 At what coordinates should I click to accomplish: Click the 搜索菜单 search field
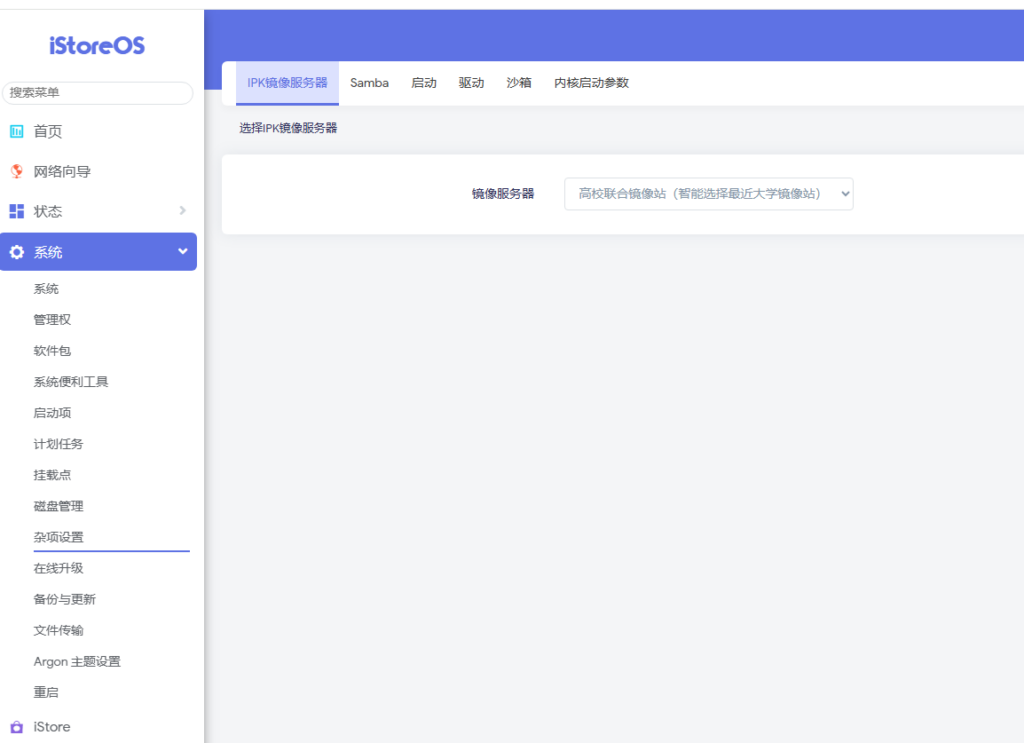tap(97, 93)
